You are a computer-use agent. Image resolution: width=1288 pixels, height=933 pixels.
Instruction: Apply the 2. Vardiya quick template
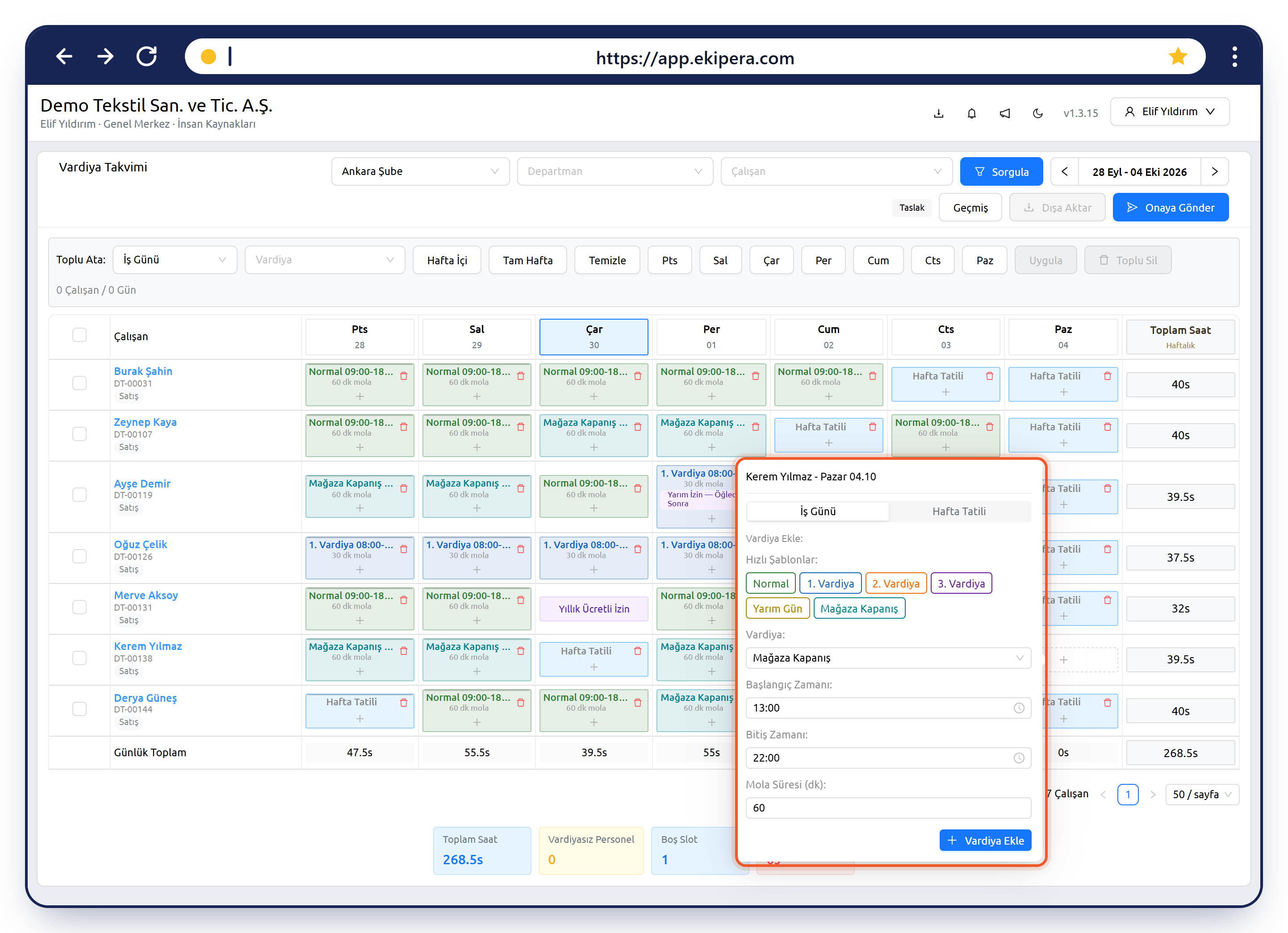pos(895,583)
